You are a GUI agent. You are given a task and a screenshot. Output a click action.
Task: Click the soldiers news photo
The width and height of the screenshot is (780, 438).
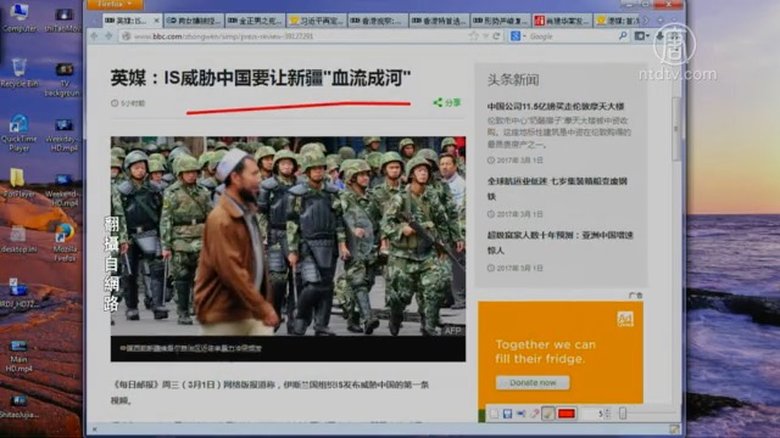coord(287,247)
